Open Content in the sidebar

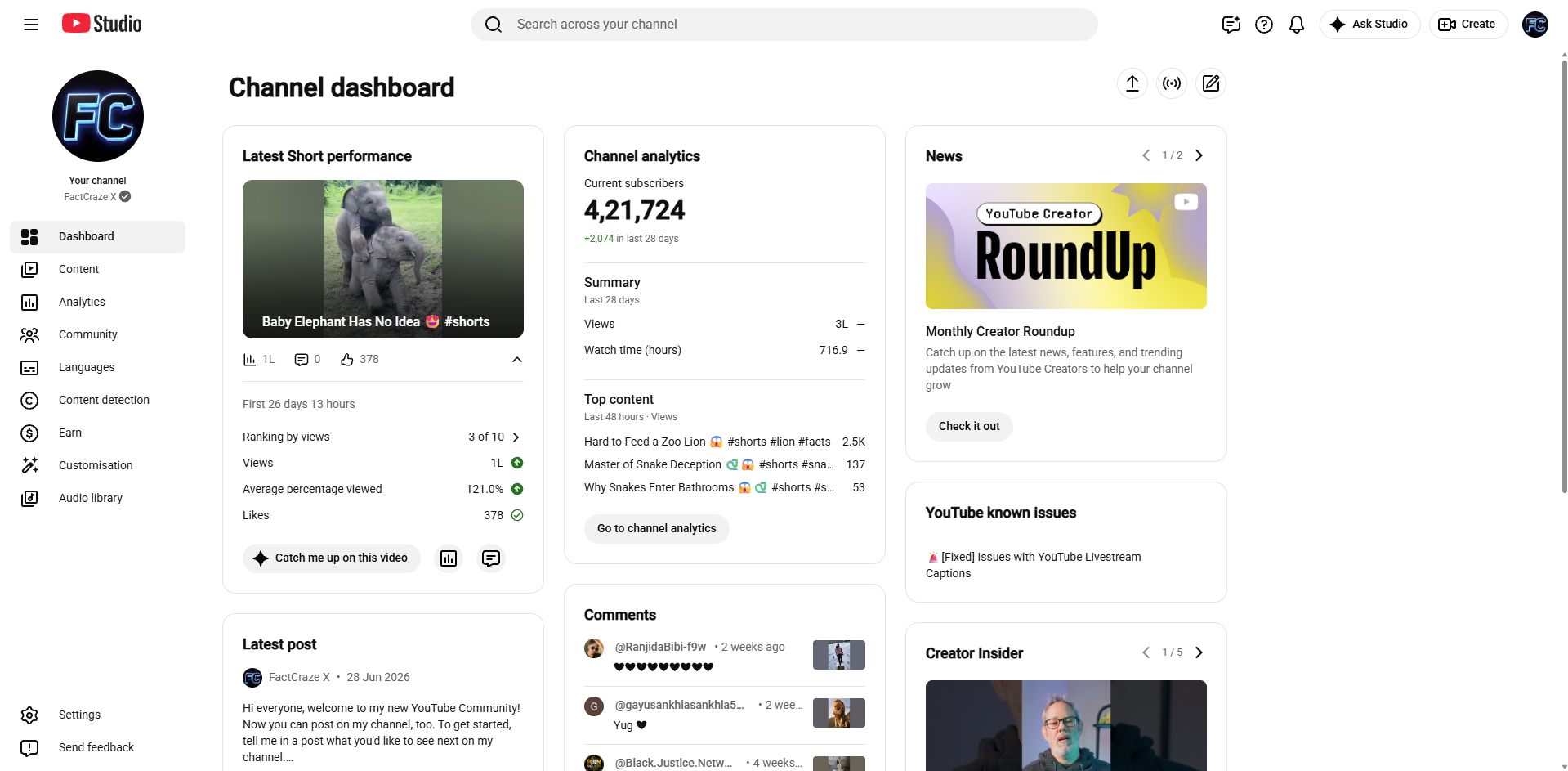(x=98, y=270)
